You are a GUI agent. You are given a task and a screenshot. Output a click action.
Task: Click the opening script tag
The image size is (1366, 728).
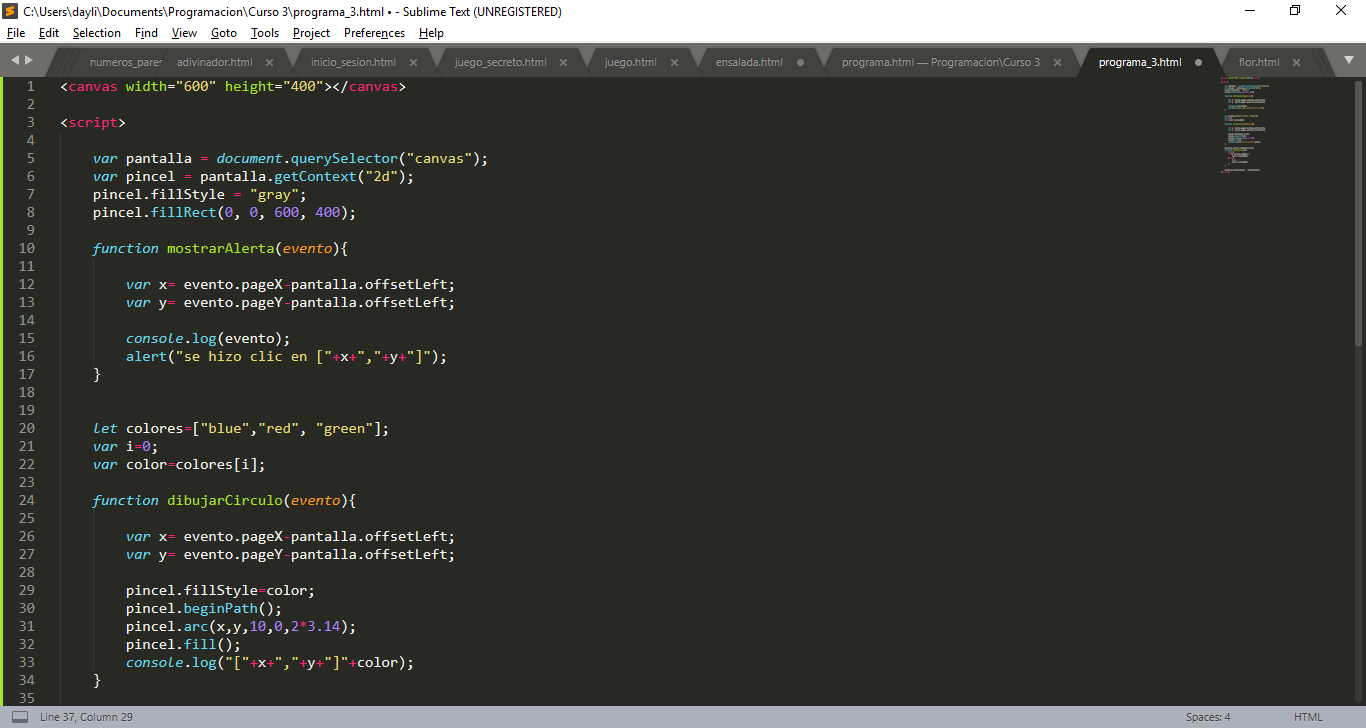[93, 122]
